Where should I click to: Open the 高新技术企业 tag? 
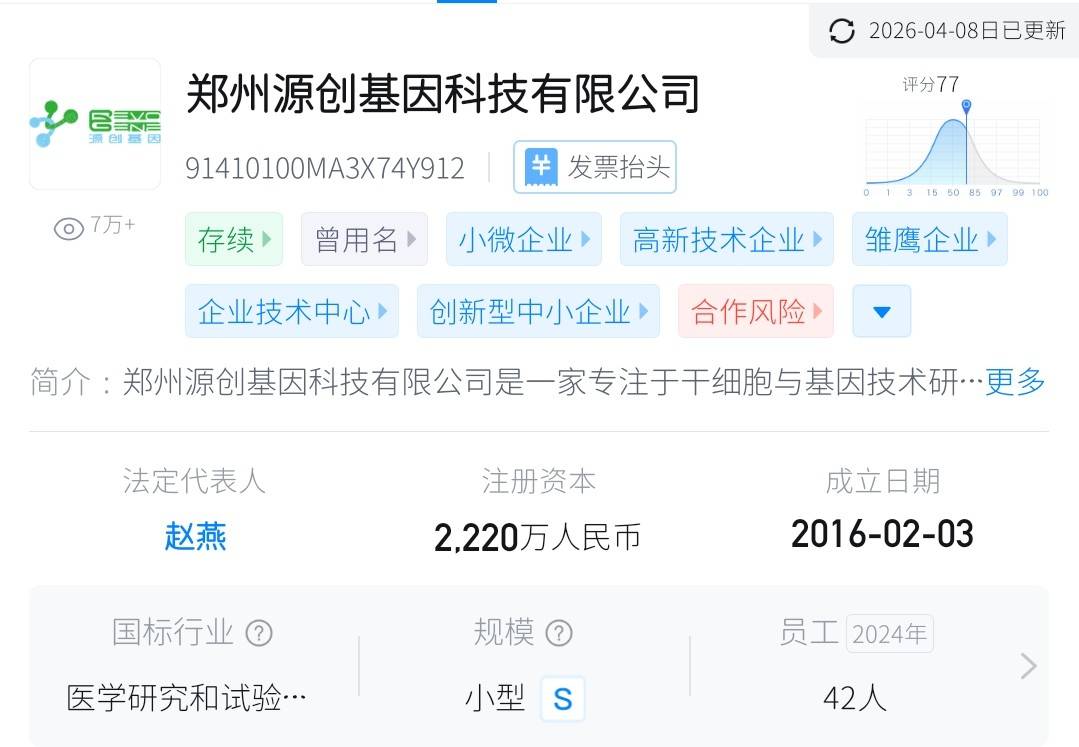(727, 239)
